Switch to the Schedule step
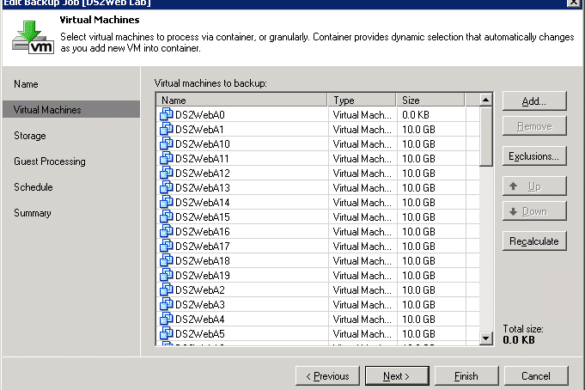The image size is (585, 390). pyautogui.click(x=33, y=187)
